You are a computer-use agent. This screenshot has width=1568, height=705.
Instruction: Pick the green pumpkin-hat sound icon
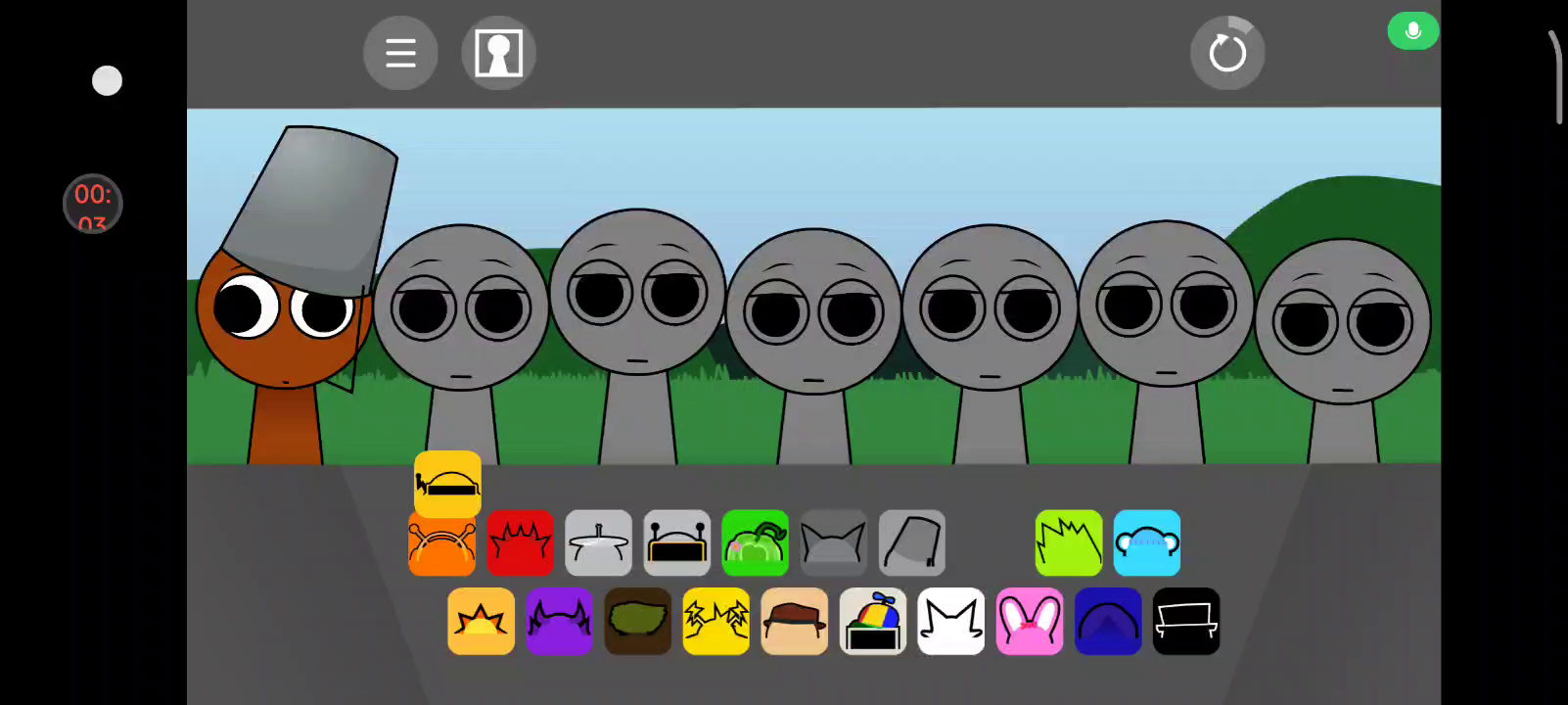click(755, 542)
